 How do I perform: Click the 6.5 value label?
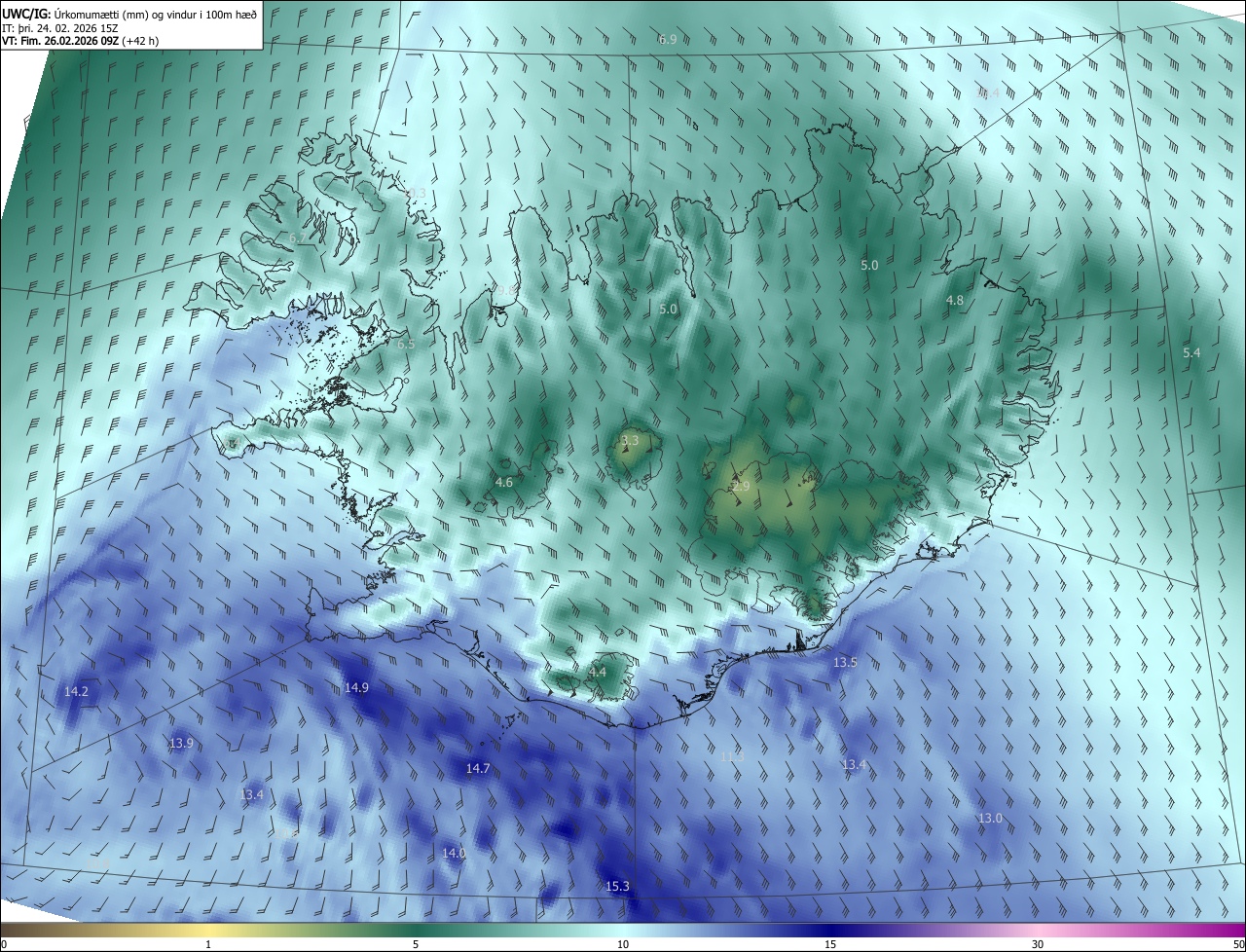[x=406, y=344]
